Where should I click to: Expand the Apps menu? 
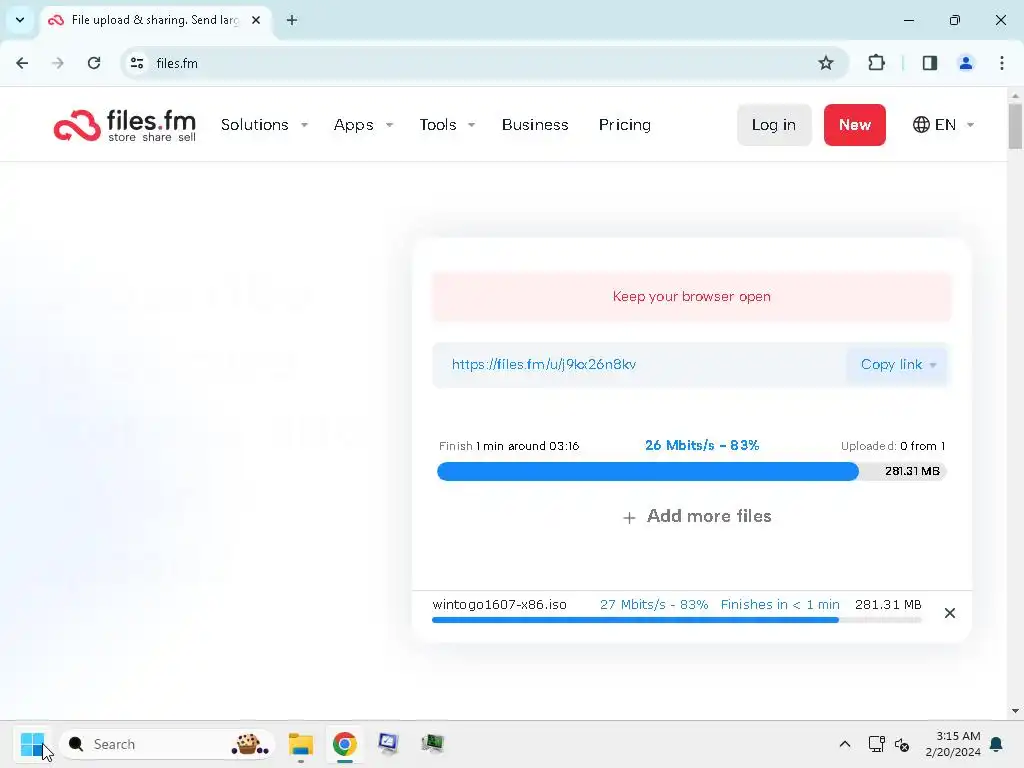(363, 125)
